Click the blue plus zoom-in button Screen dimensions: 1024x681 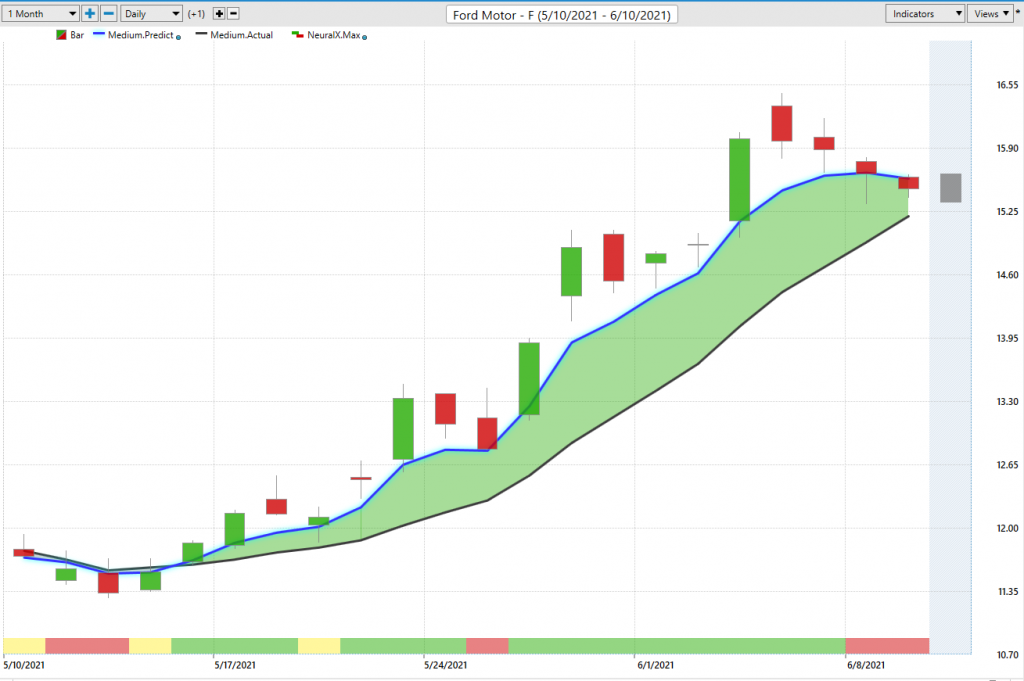pyautogui.click(x=90, y=14)
